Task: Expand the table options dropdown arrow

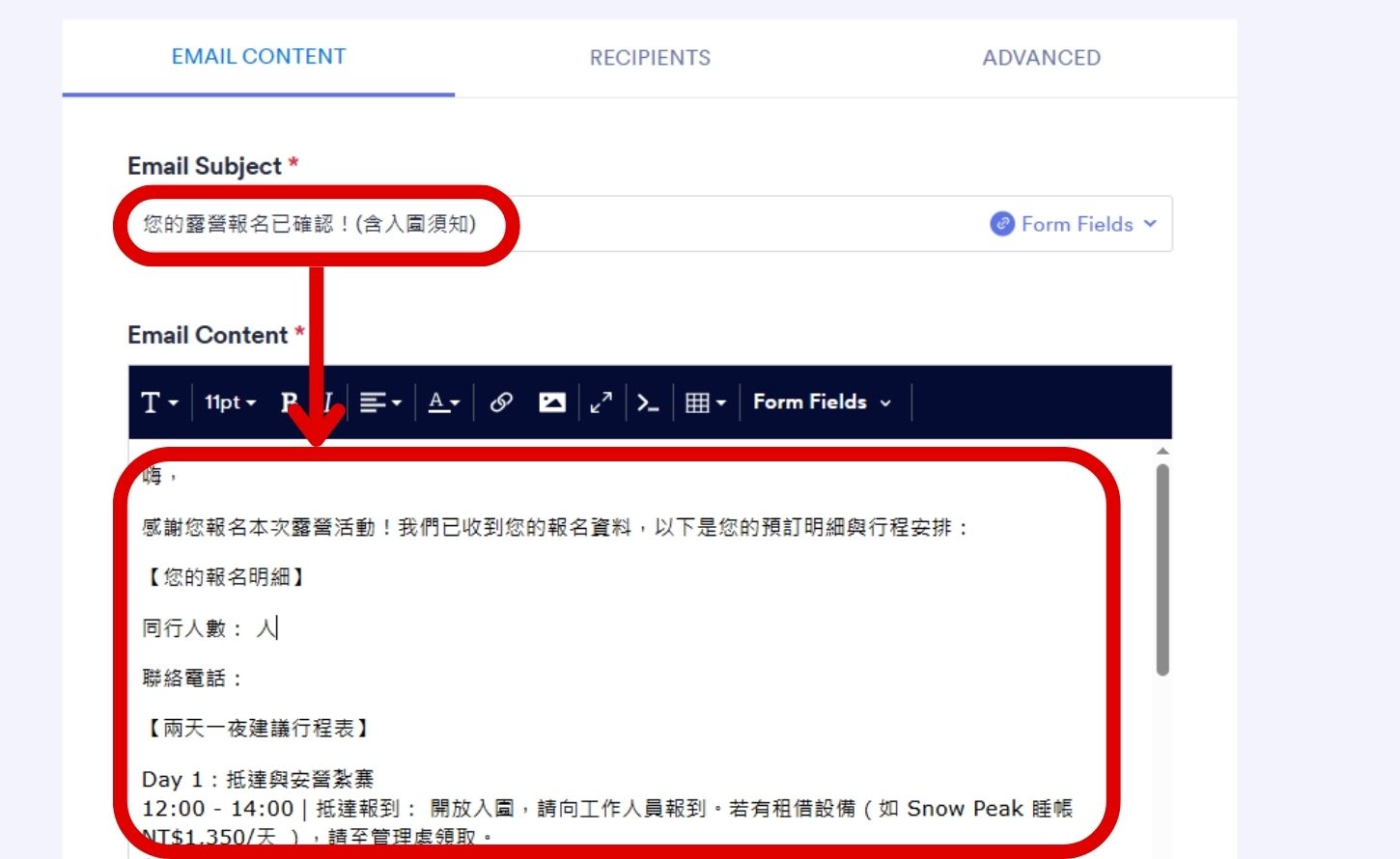Action: [x=718, y=402]
